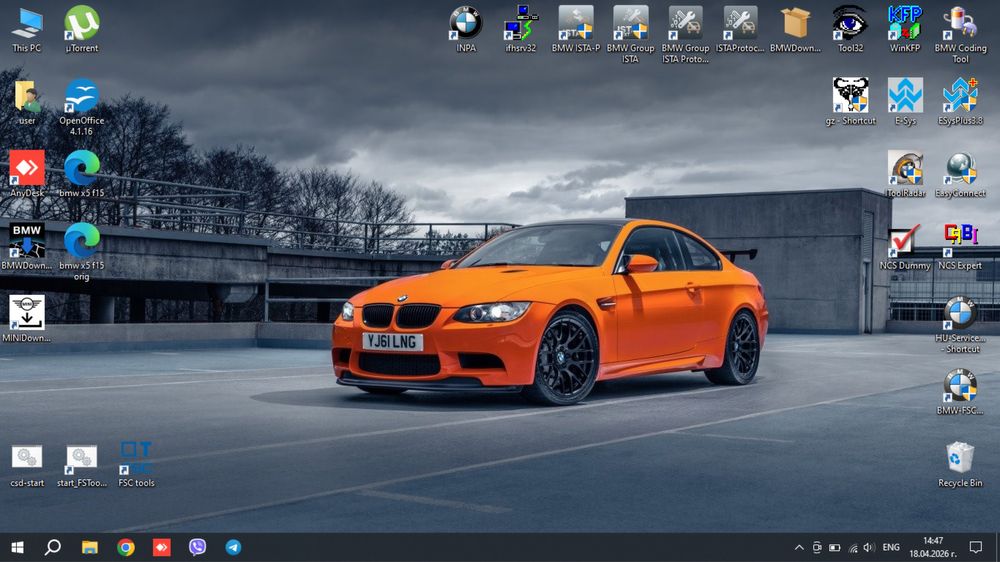This screenshot has height=562, width=1000.
Task: Open the HU-Service... Shortcut icon
Action: point(960,325)
